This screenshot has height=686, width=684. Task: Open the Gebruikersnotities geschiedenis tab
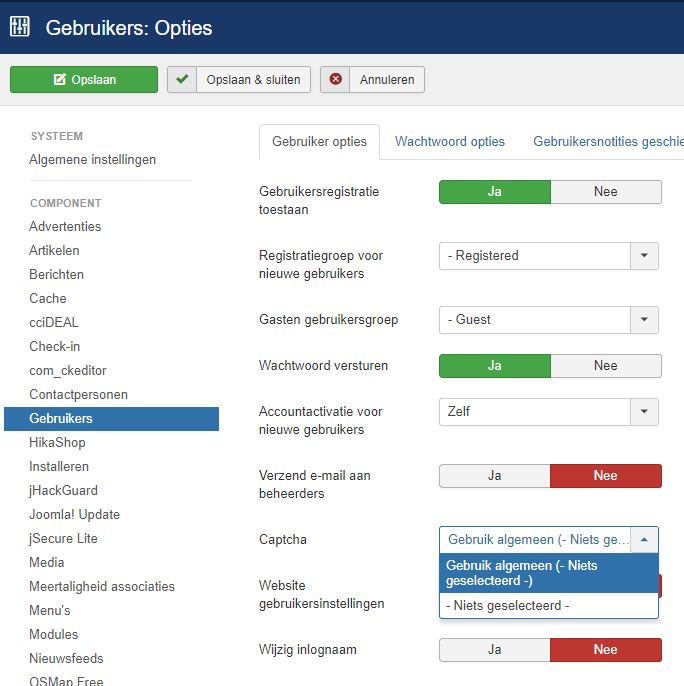[608, 142]
